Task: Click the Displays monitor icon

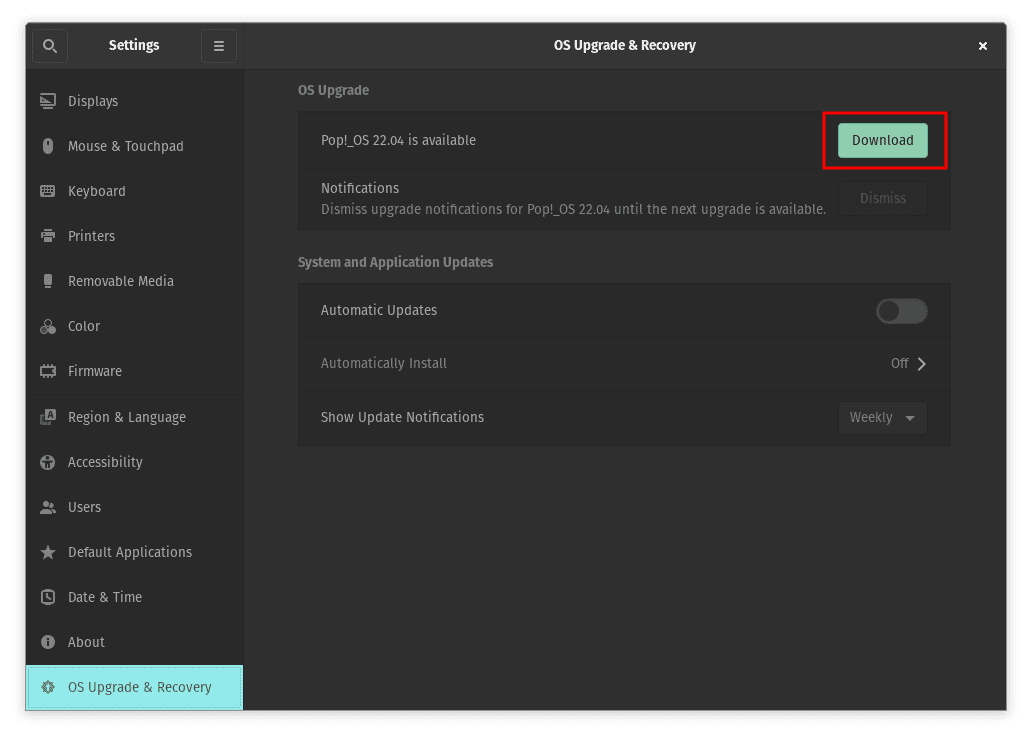Action: point(47,101)
